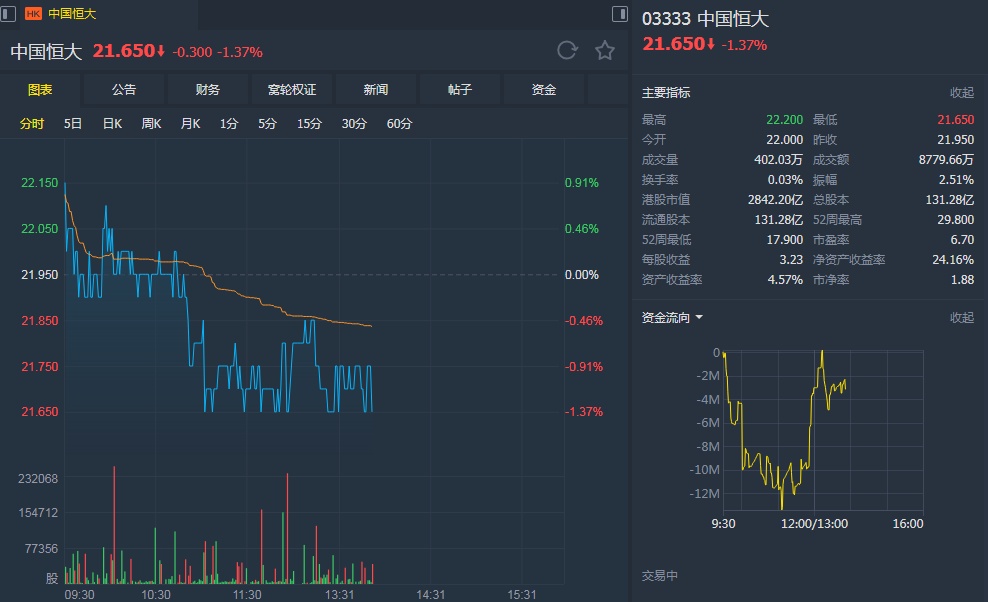Click the 09:30 time axis label

[x=79, y=594]
